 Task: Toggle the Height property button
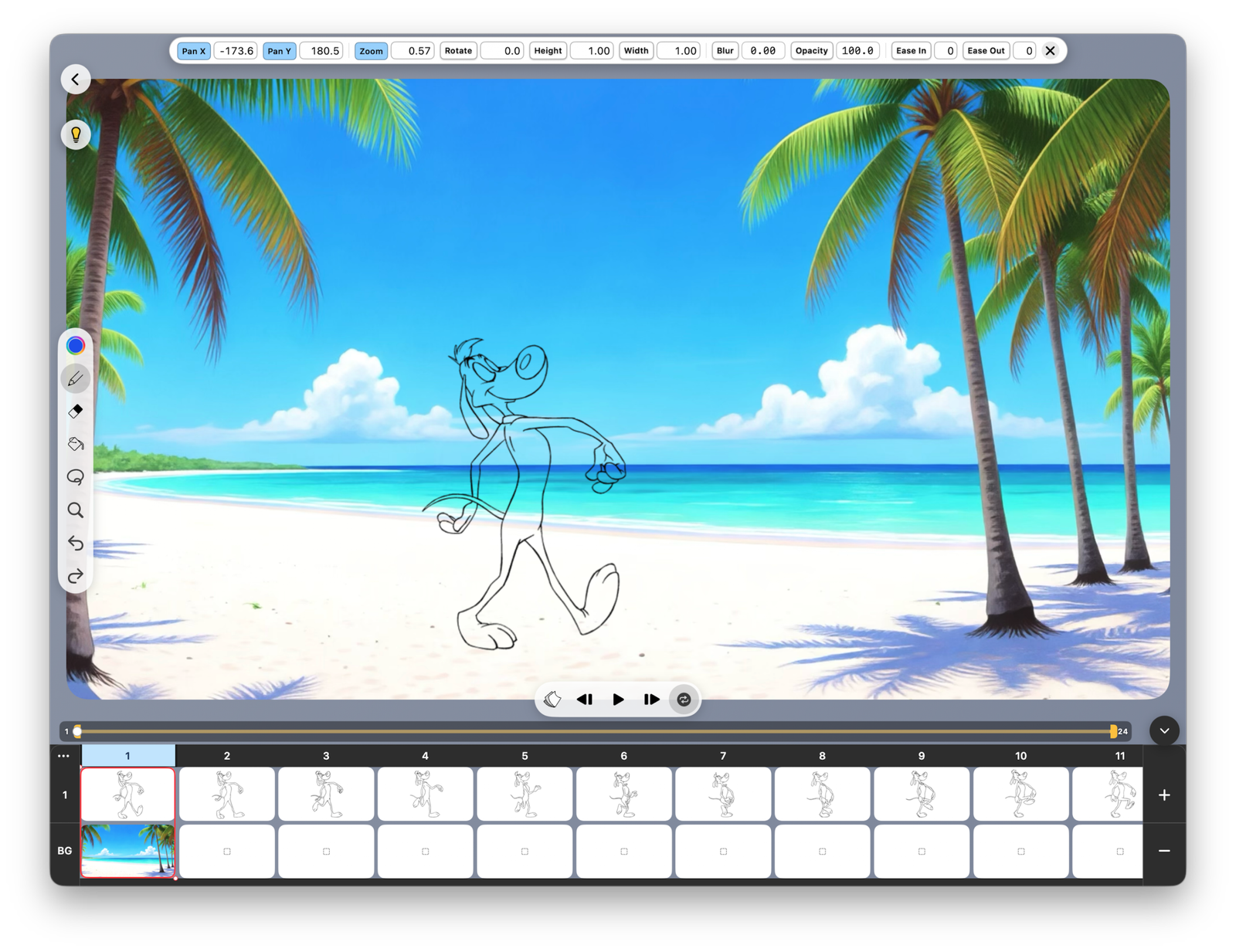click(548, 51)
